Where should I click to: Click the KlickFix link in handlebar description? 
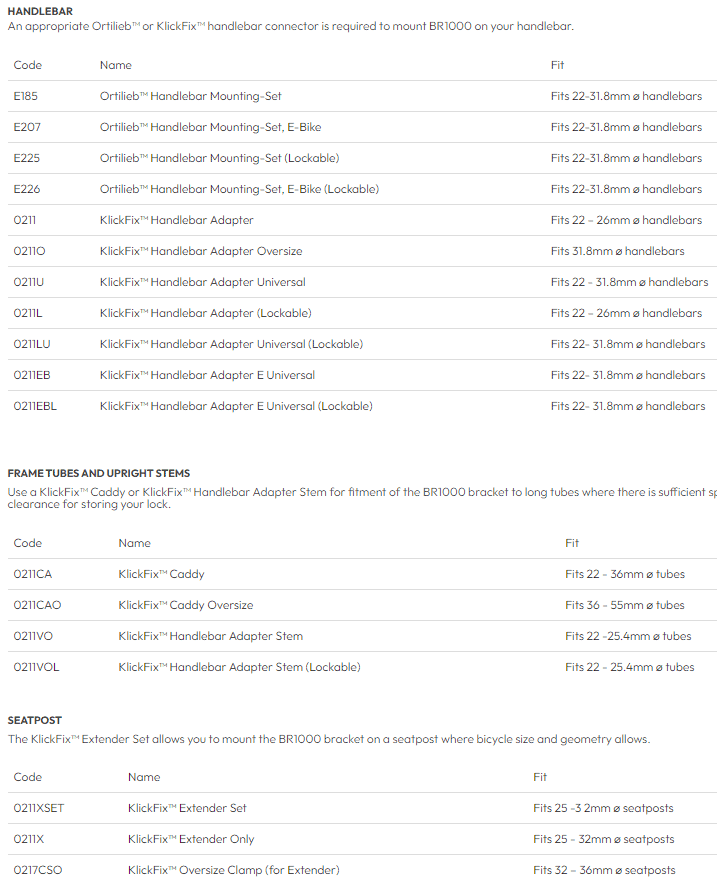[x=177, y=26]
